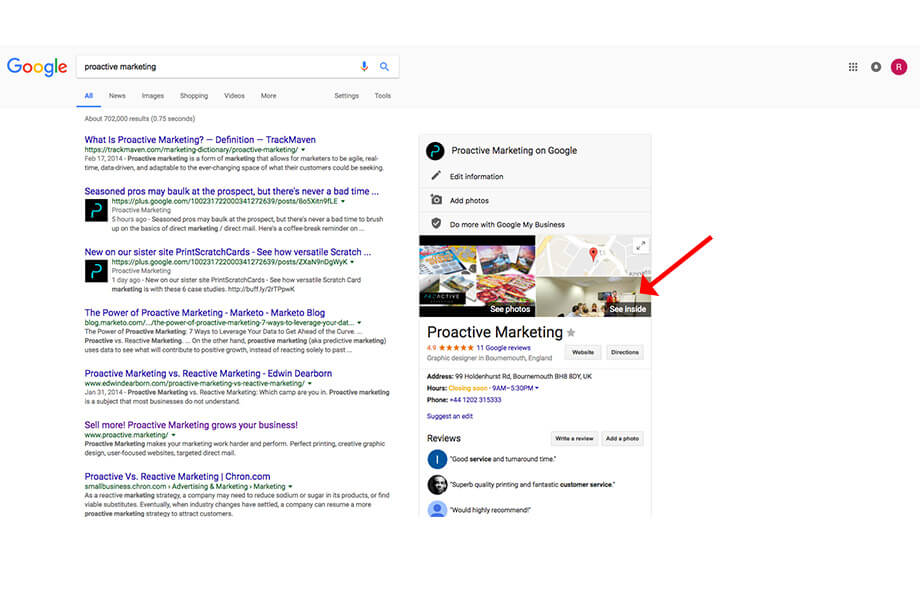Image resolution: width=920 pixels, height=591 pixels.
Task: Click the 'Proactive Marketing on Google' heading
Action: coord(514,150)
